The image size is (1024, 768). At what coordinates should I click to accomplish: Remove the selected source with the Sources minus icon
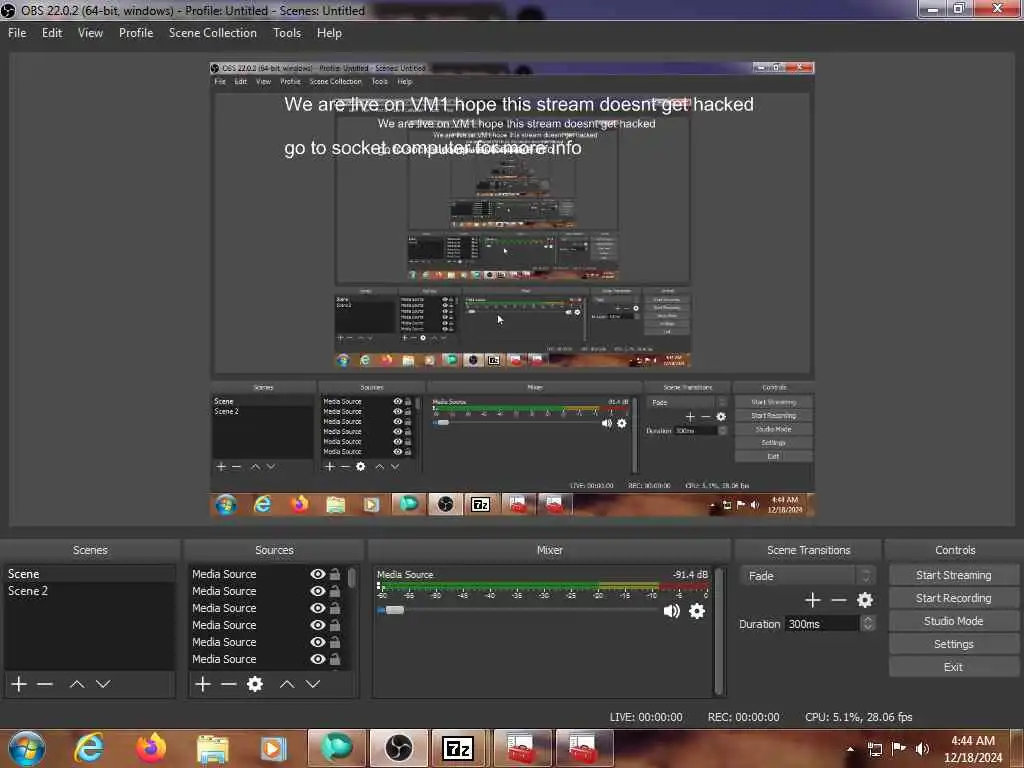(x=229, y=684)
